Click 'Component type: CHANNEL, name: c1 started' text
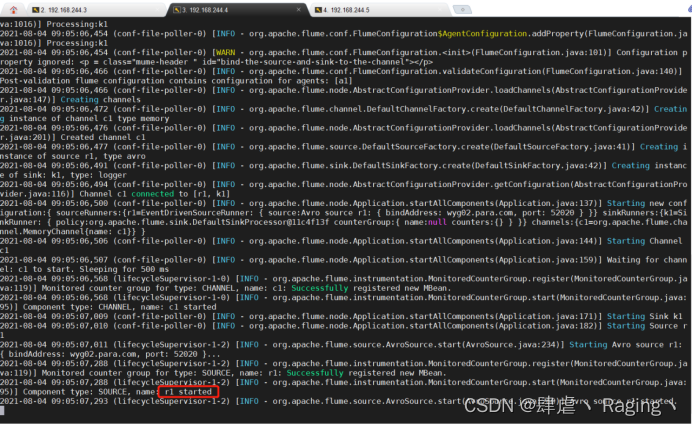The width and height of the screenshot is (692, 426). coord(120,307)
